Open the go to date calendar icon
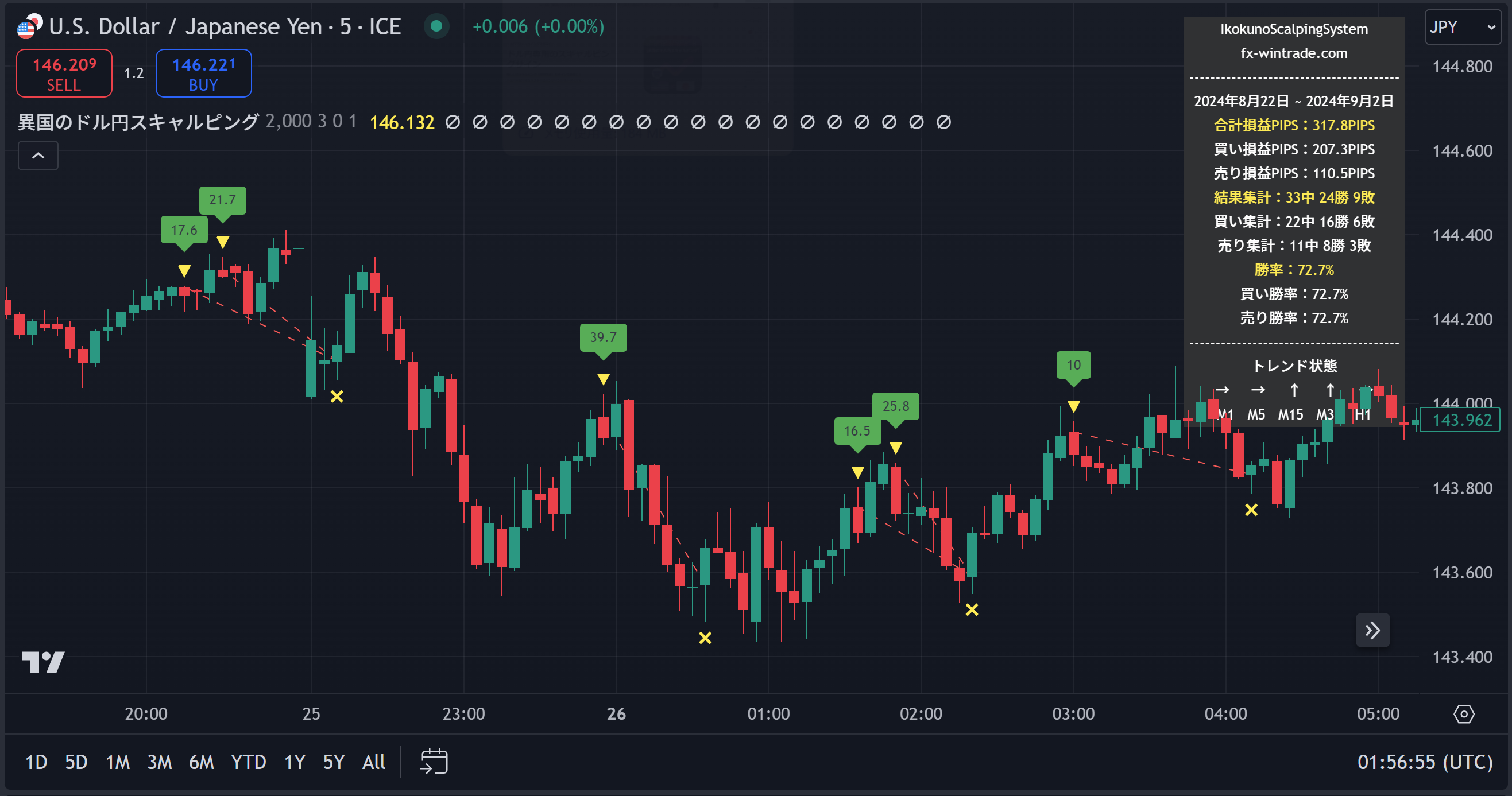This screenshot has height=796, width=1512. click(x=434, y=762)
